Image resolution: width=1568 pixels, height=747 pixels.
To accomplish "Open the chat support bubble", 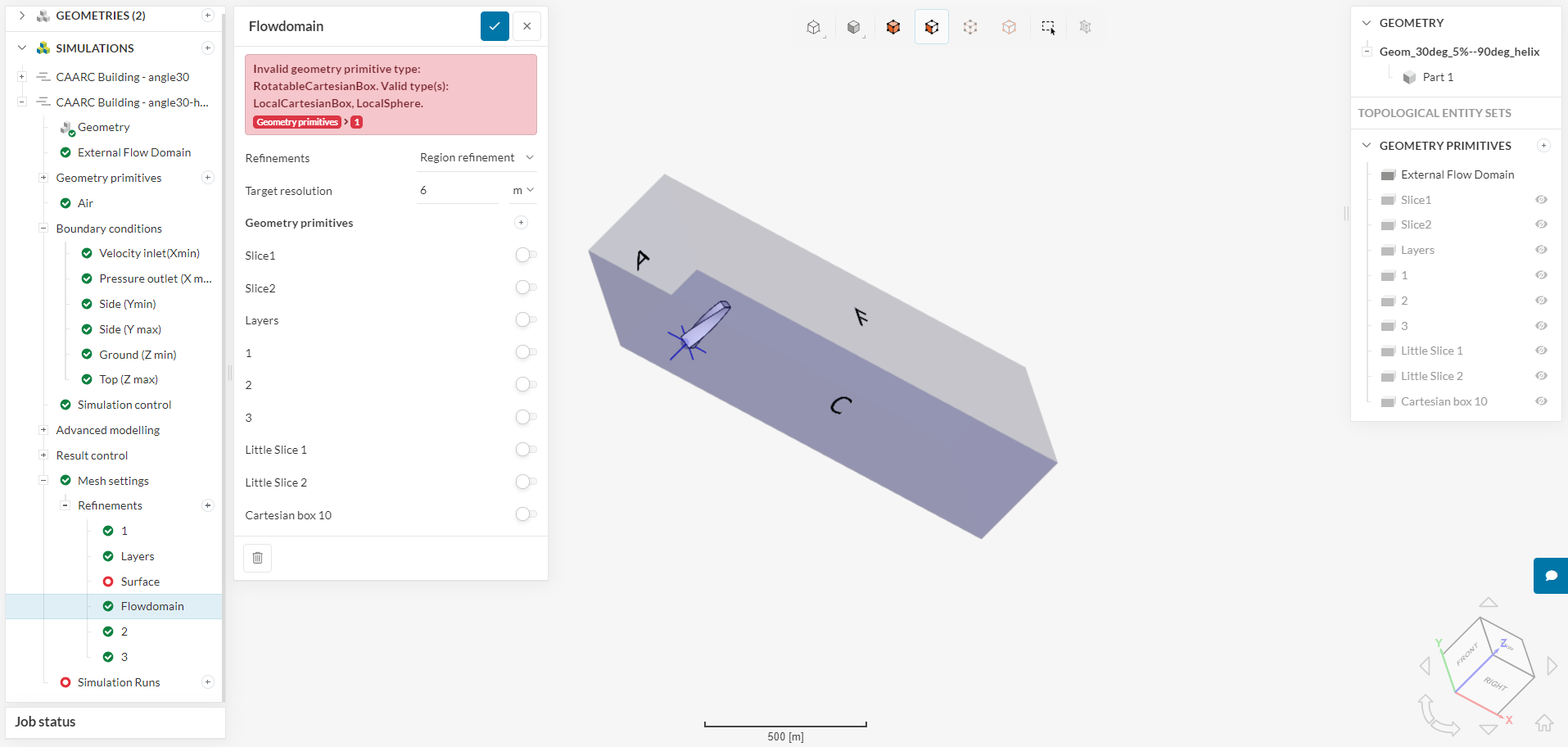I will point(1551,576).
